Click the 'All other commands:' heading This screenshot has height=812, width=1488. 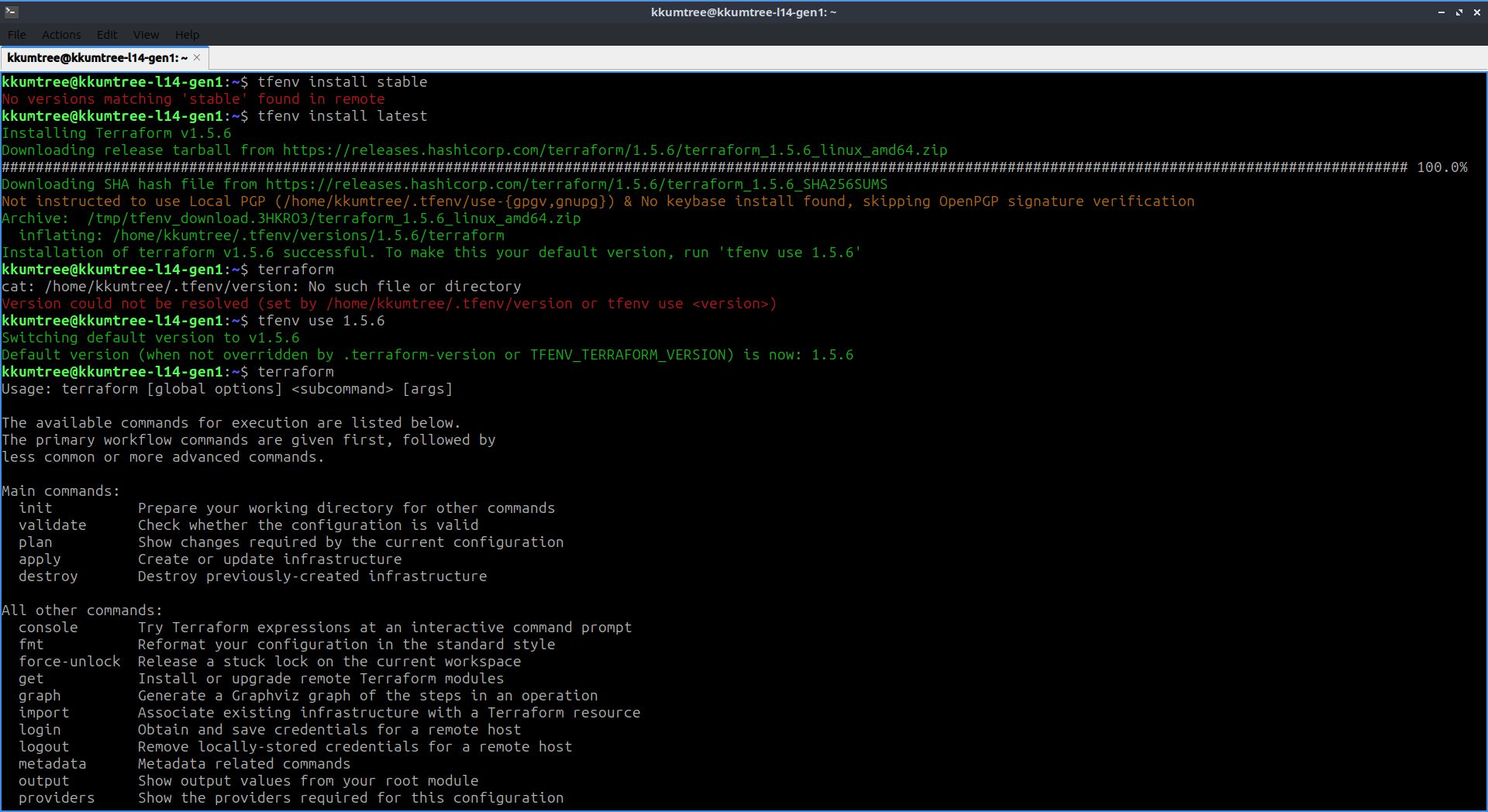tap(82, 611)
